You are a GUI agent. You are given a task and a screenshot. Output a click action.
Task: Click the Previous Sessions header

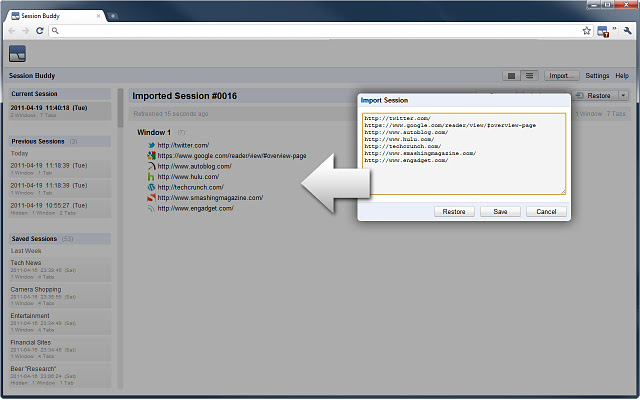[60, 142]
